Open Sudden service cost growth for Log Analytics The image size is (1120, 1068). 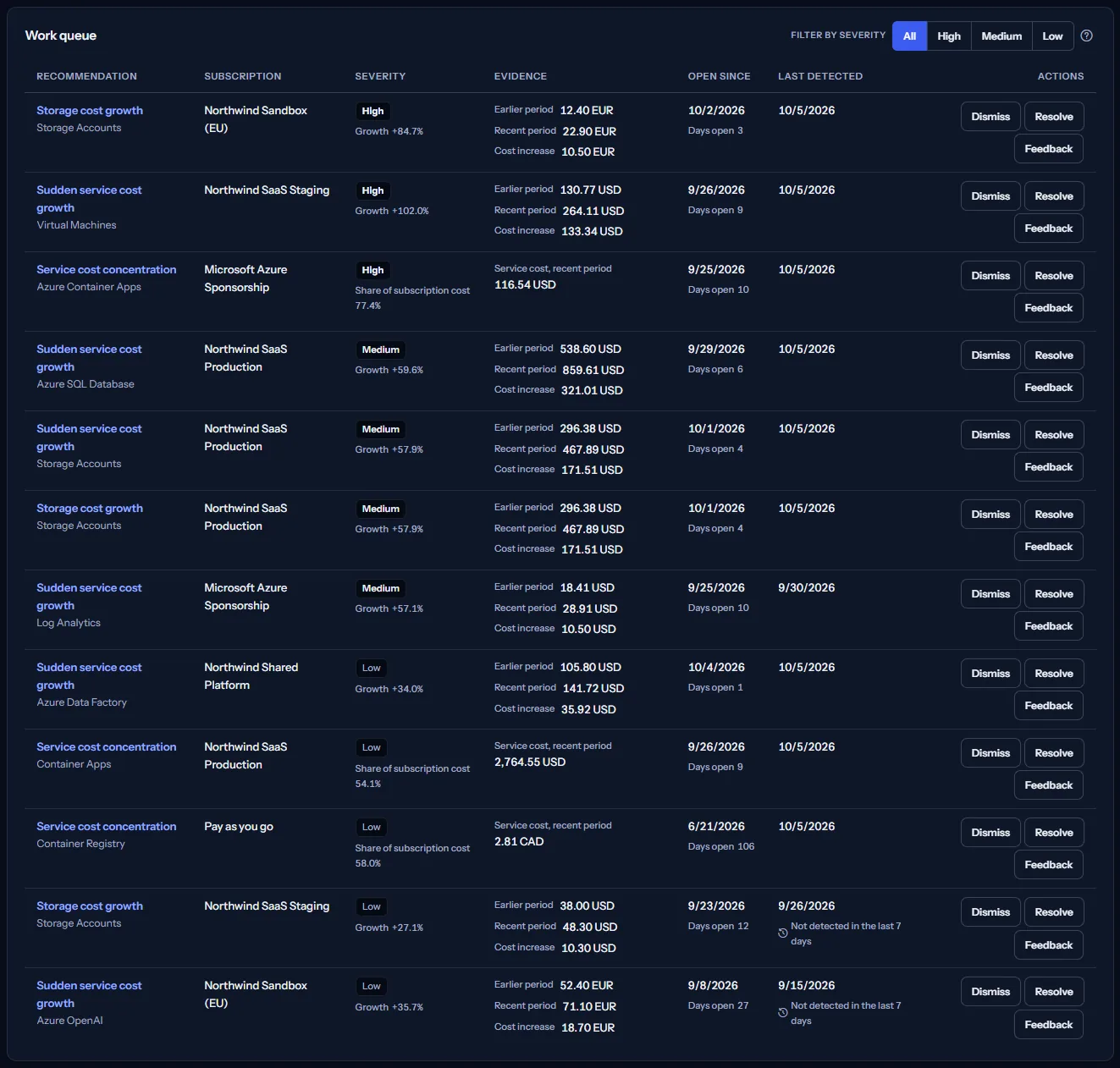coord(89,597)
